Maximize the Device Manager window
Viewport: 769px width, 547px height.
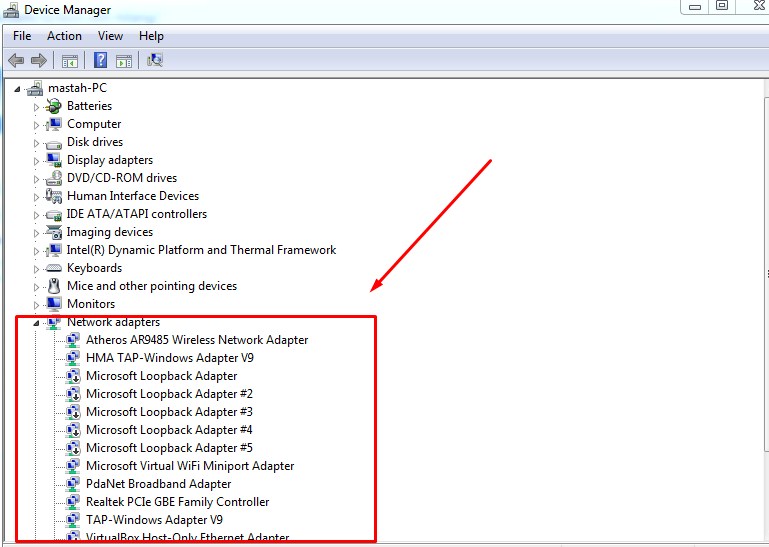coord(721,6)
